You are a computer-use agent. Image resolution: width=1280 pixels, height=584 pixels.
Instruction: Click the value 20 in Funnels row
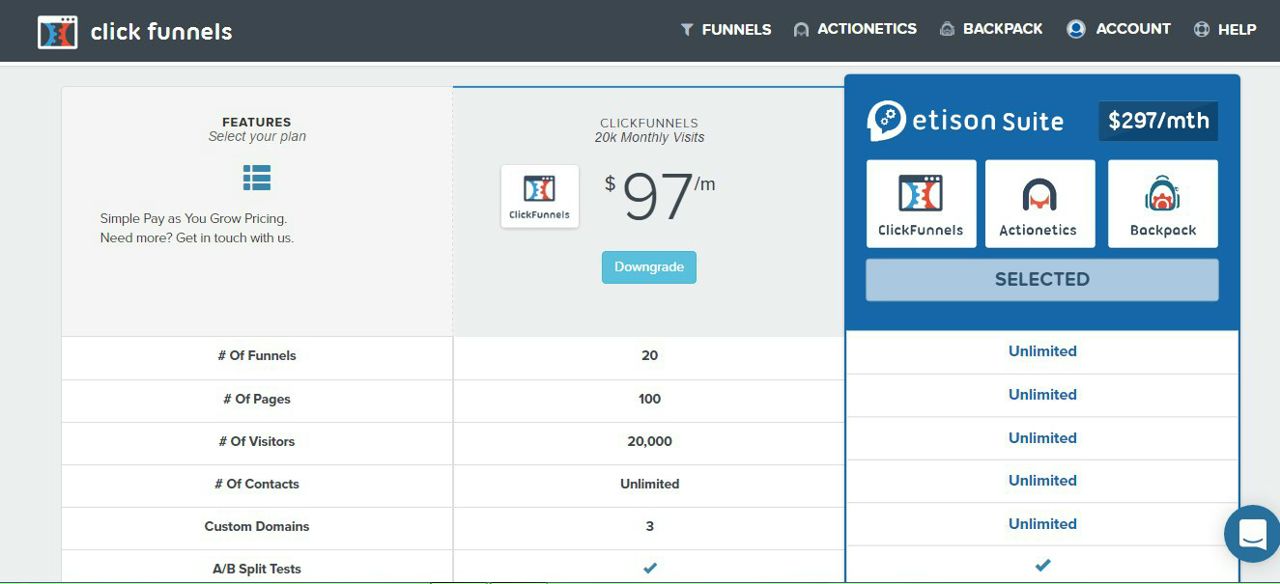(x=650, y=356)
